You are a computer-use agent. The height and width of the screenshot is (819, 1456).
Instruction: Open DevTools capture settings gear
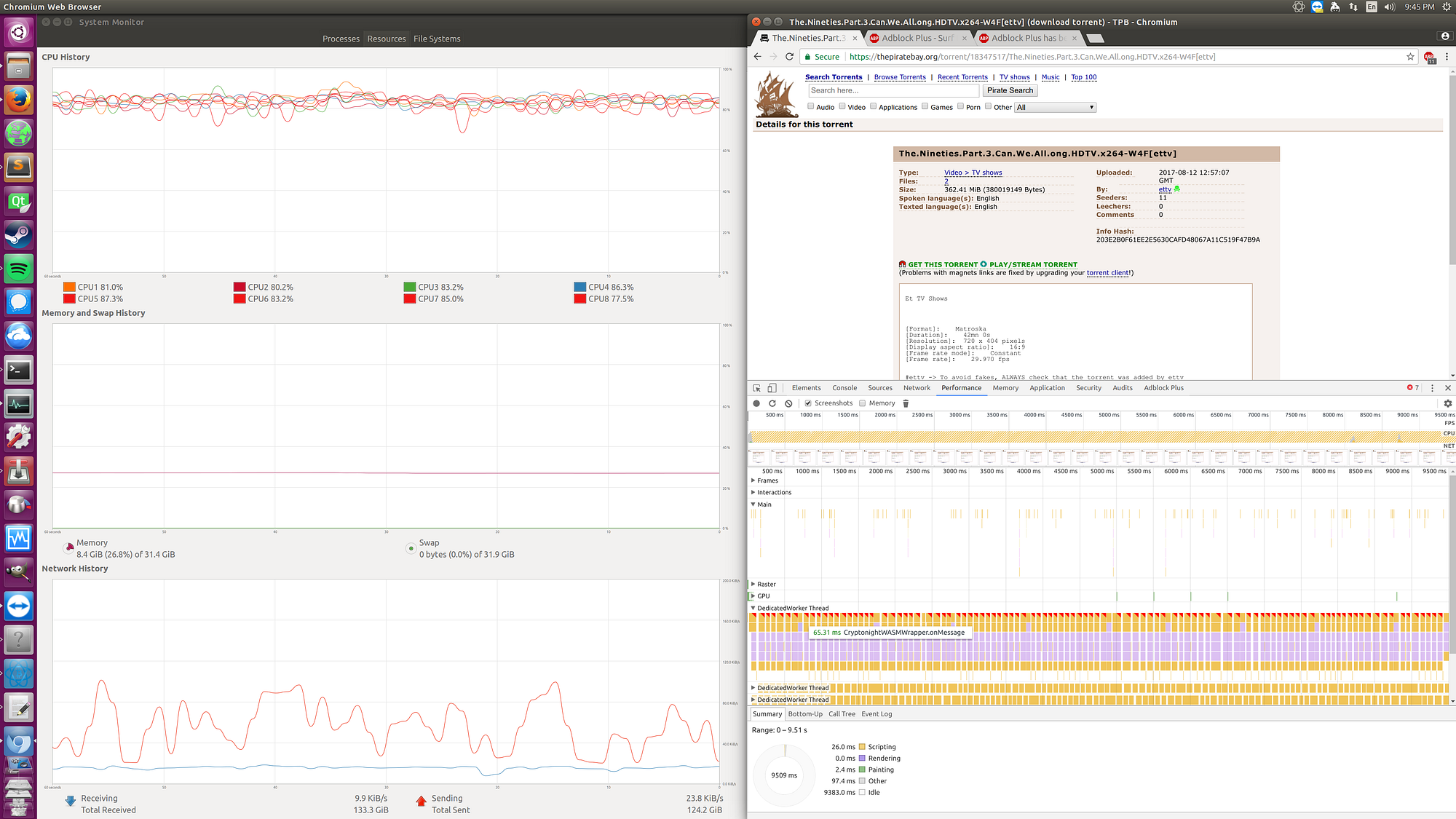(1447, 403)
